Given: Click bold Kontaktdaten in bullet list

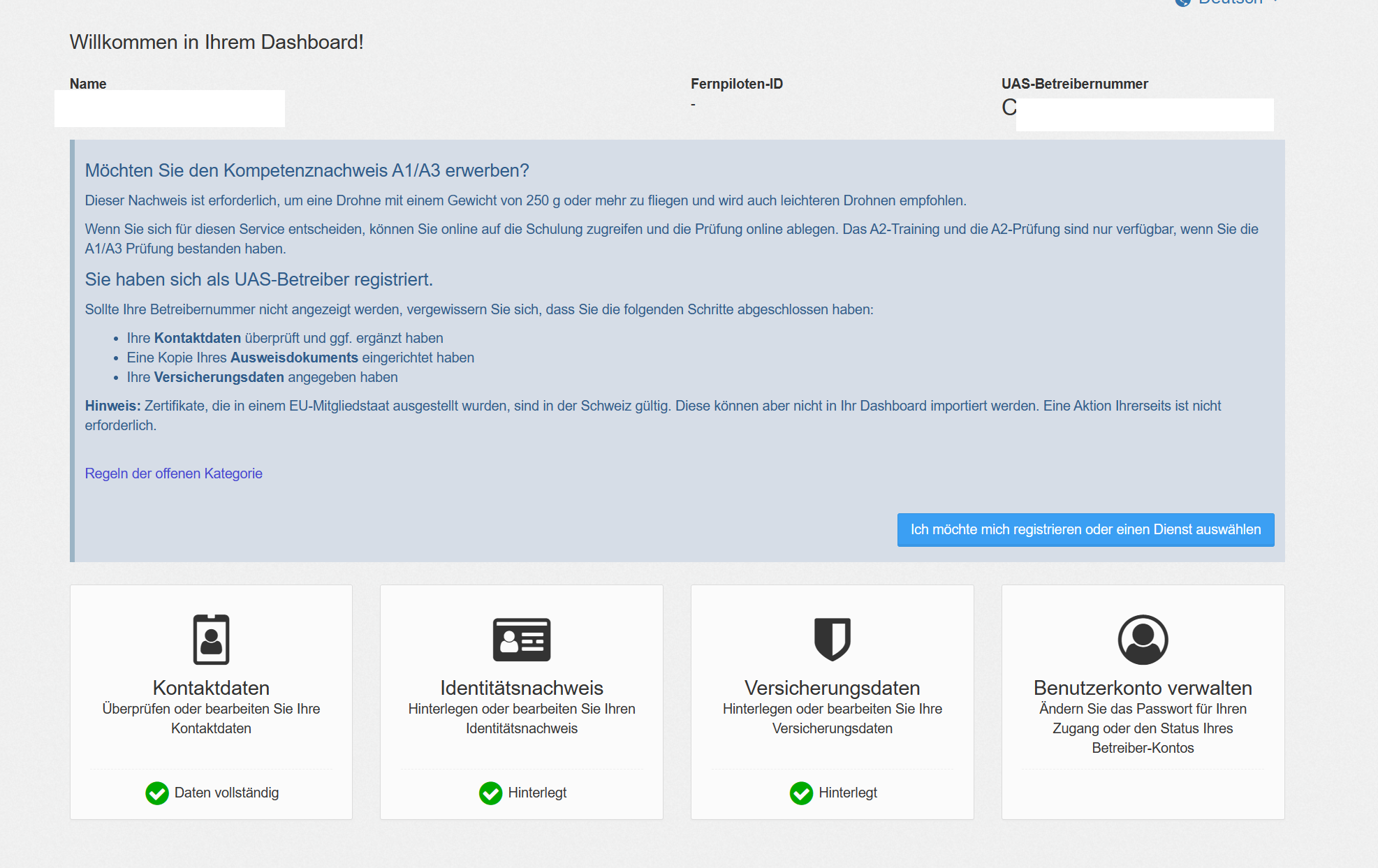Looking at the screenshot, I should pyautogui.click(x=198, y=338).
